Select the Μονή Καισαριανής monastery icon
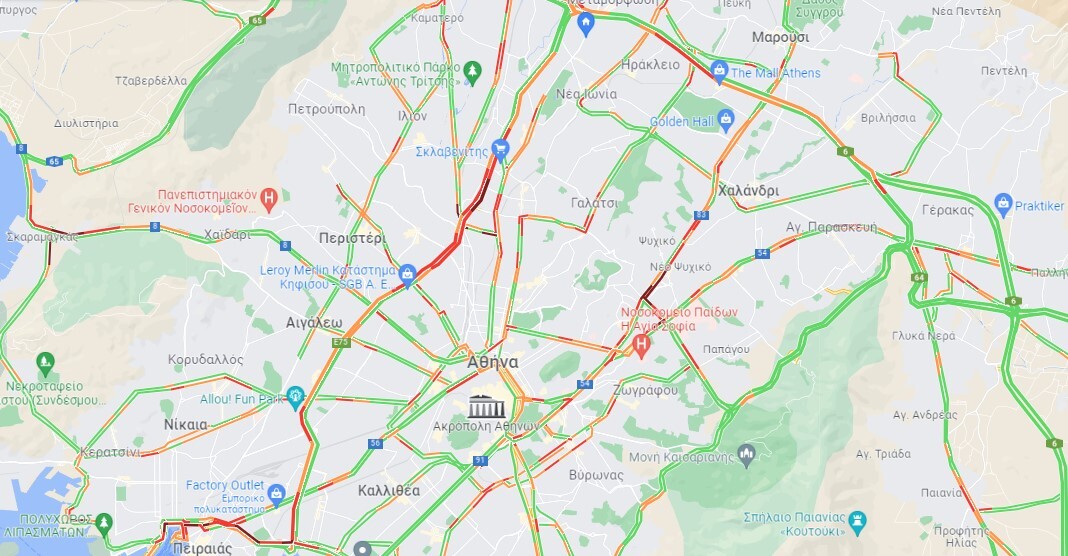Screen dimensions: 1068x556 point(747,455)
